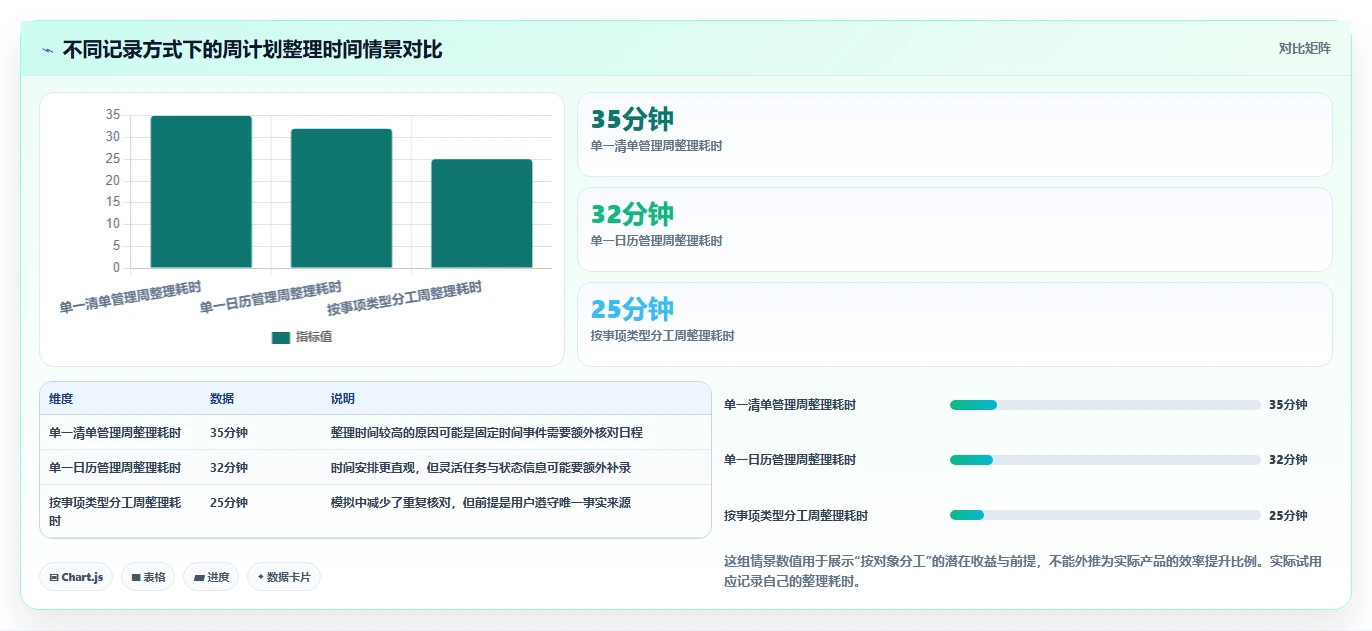Click the progress bar for 单一清单管理周整理耗时
The width and height of the screenshot is (1372, 631).
pyautogui.click(x=1105, y=405)
